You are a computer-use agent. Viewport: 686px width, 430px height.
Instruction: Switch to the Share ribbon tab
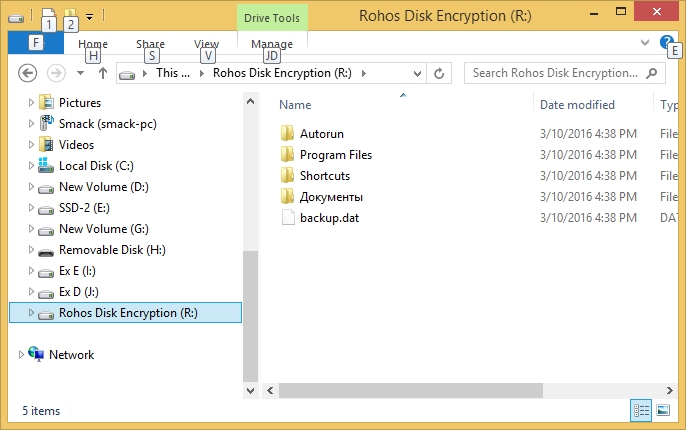point(150,44)
